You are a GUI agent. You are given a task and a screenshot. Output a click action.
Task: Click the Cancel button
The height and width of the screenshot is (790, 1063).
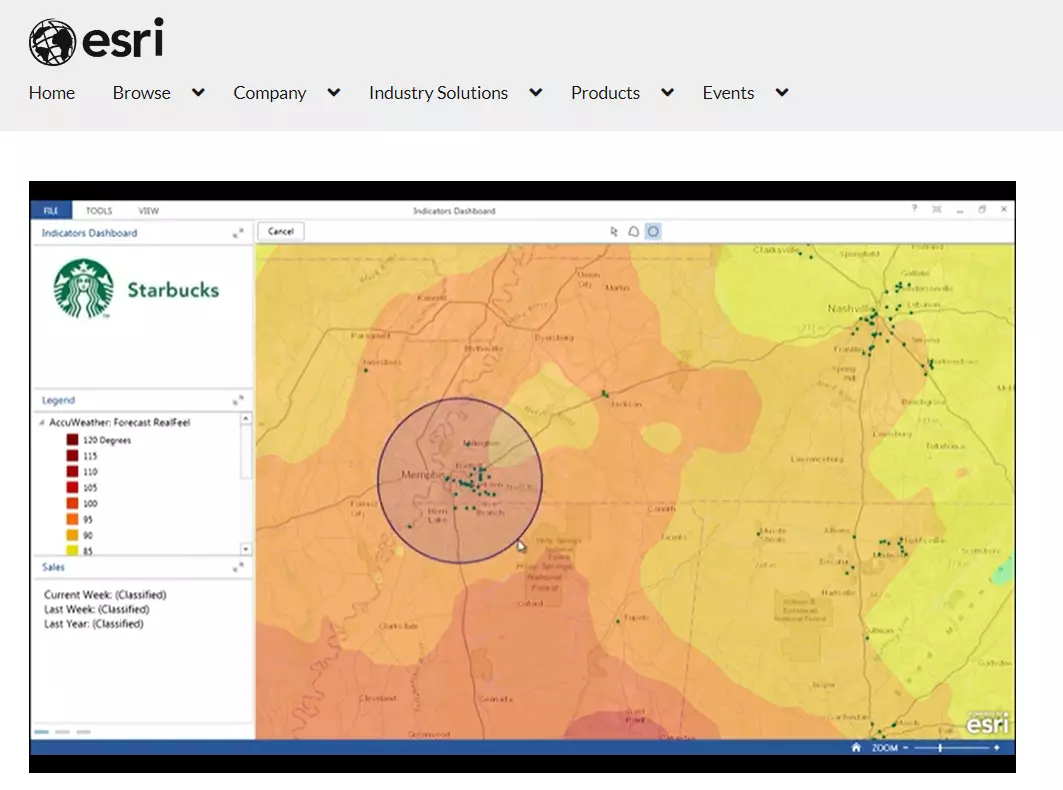pos(281,231)
